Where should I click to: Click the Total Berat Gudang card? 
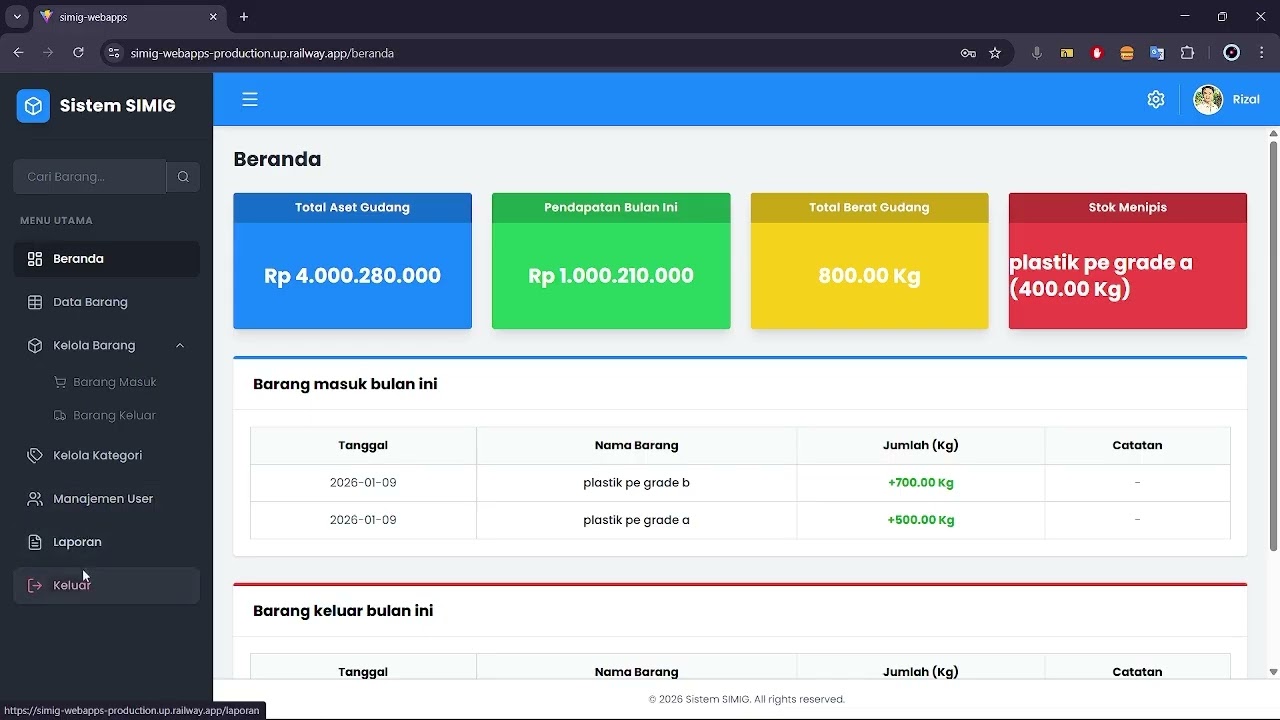click(x=869, y=261)
